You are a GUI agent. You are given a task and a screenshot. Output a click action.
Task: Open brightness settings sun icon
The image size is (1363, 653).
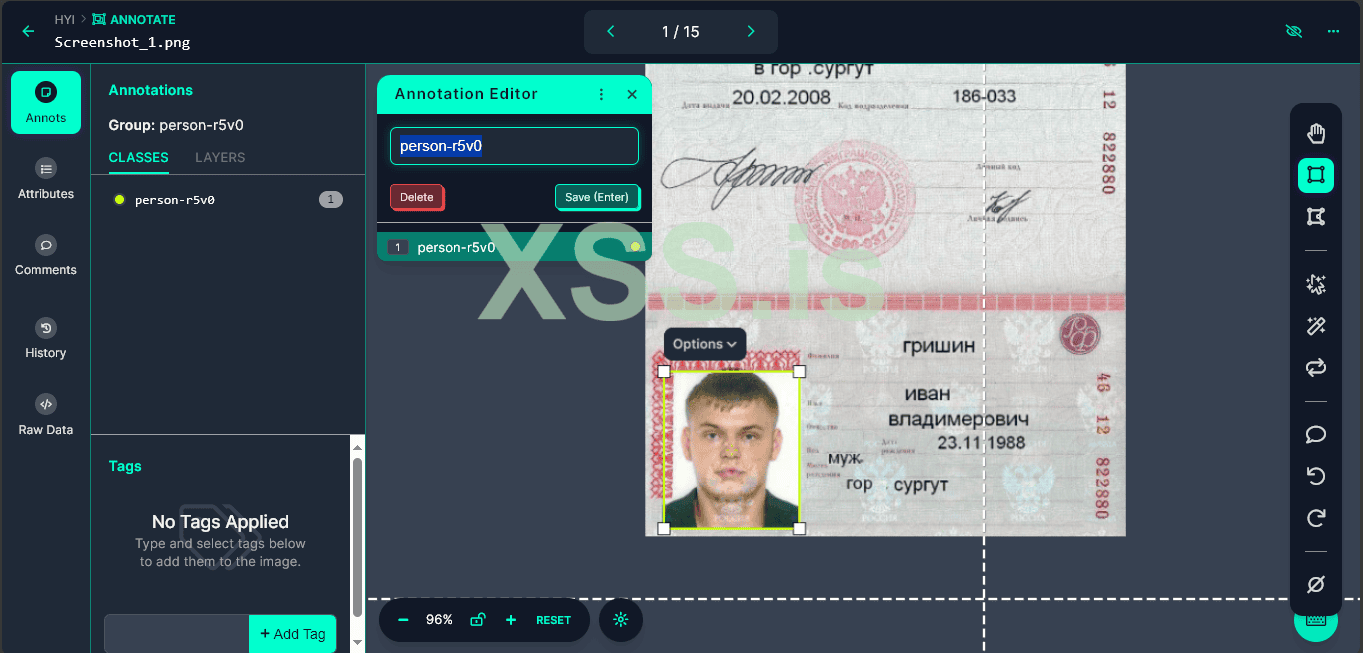pyautogui.click(x=621, y=620)
